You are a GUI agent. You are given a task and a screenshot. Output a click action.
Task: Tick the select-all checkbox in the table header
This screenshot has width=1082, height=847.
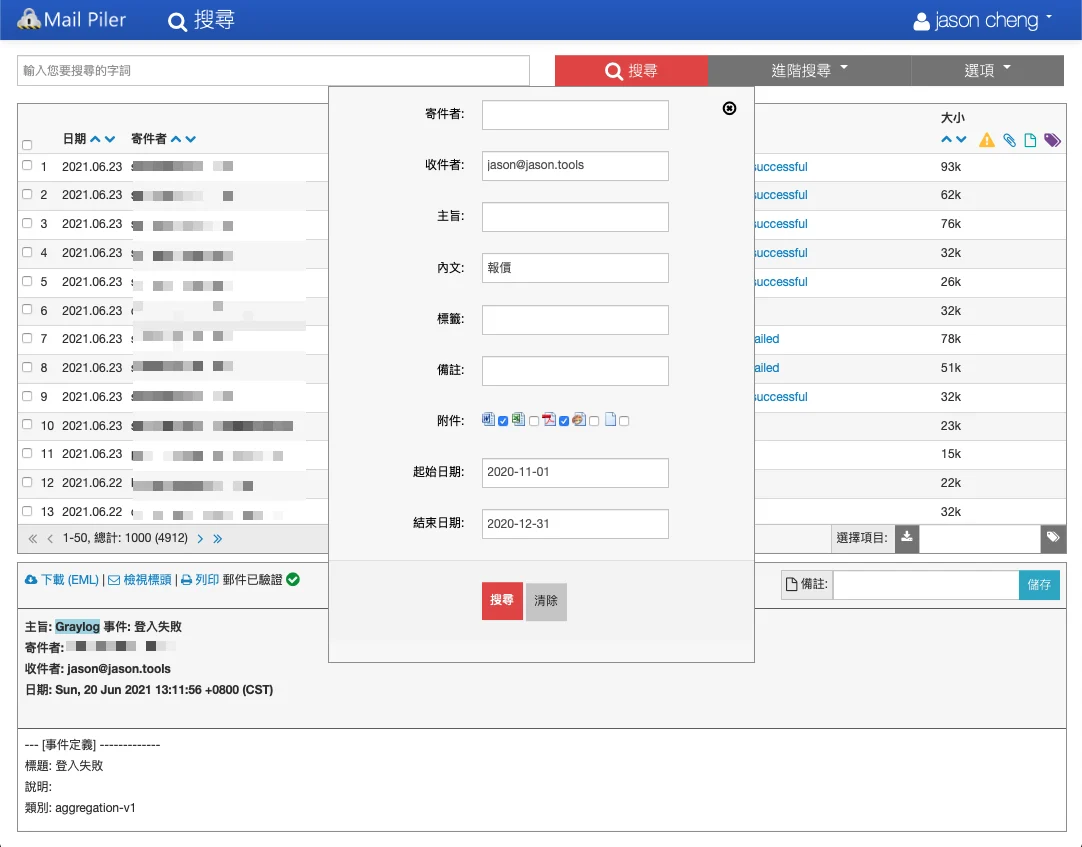27,145
